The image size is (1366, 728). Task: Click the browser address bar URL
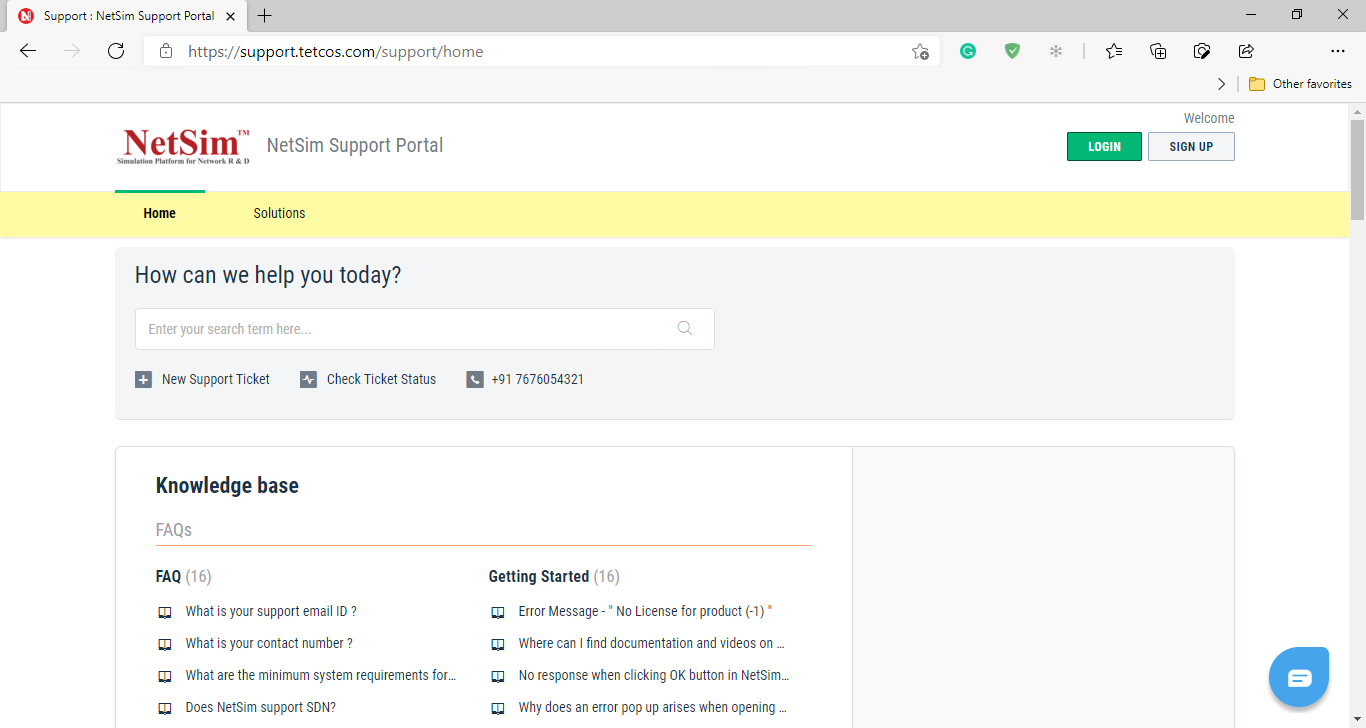click(x=336, y=51)
